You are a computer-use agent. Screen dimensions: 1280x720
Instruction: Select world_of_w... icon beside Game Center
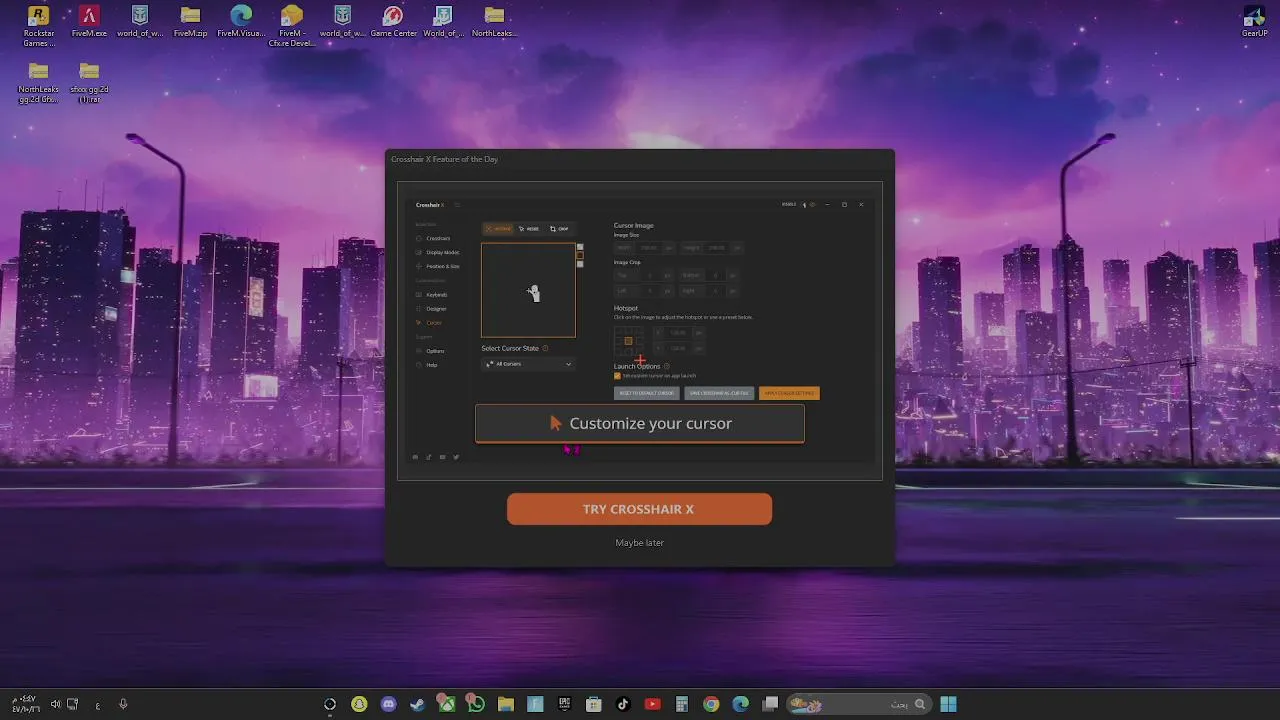pos(343,22)
